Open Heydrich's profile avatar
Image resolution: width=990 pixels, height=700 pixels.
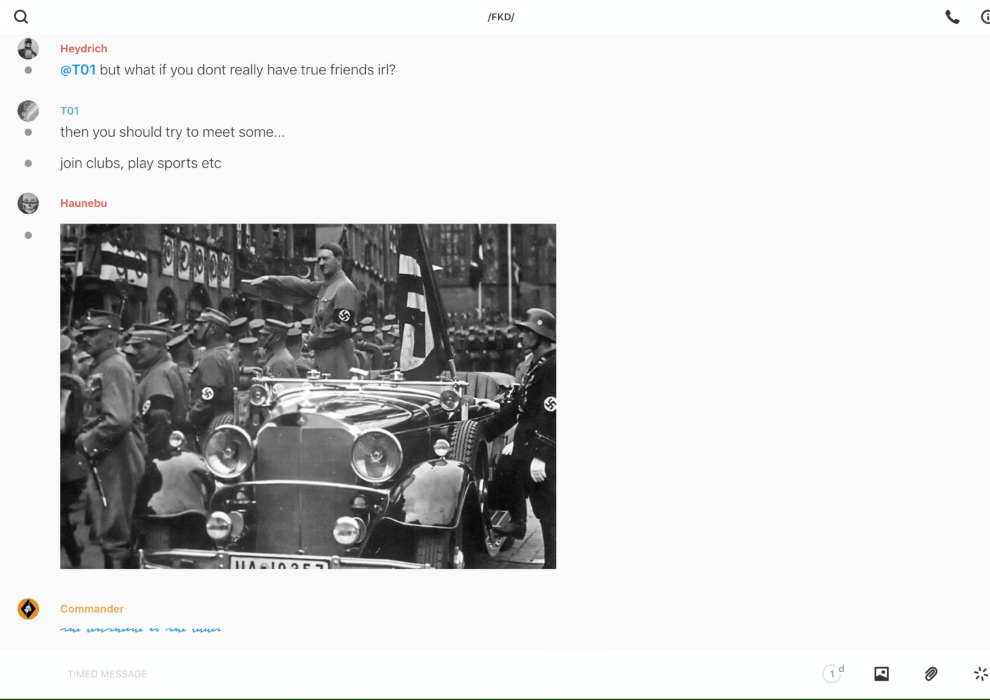28,49
